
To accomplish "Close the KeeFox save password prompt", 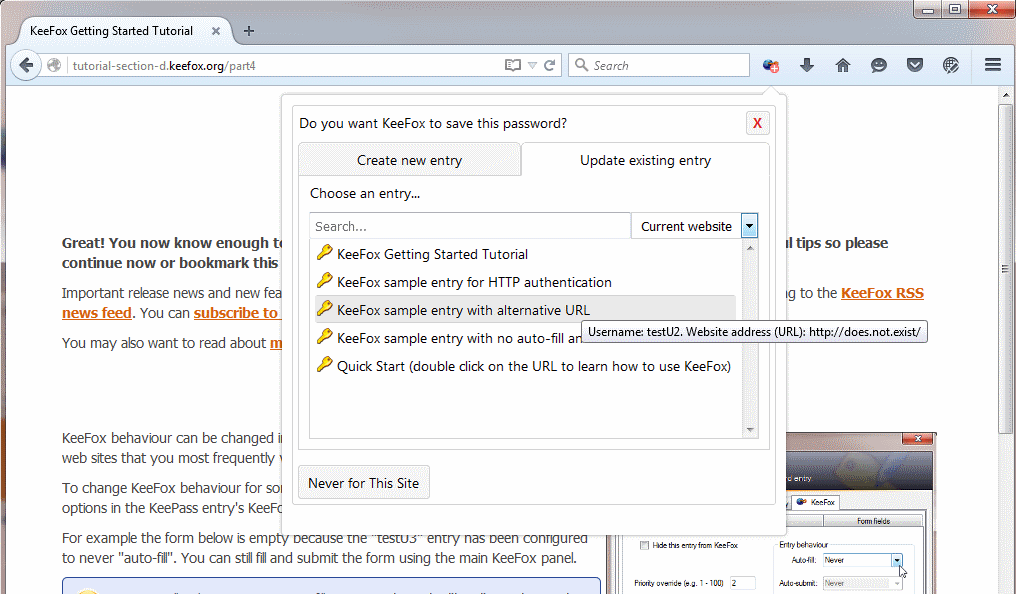I will tap(757, 123).
